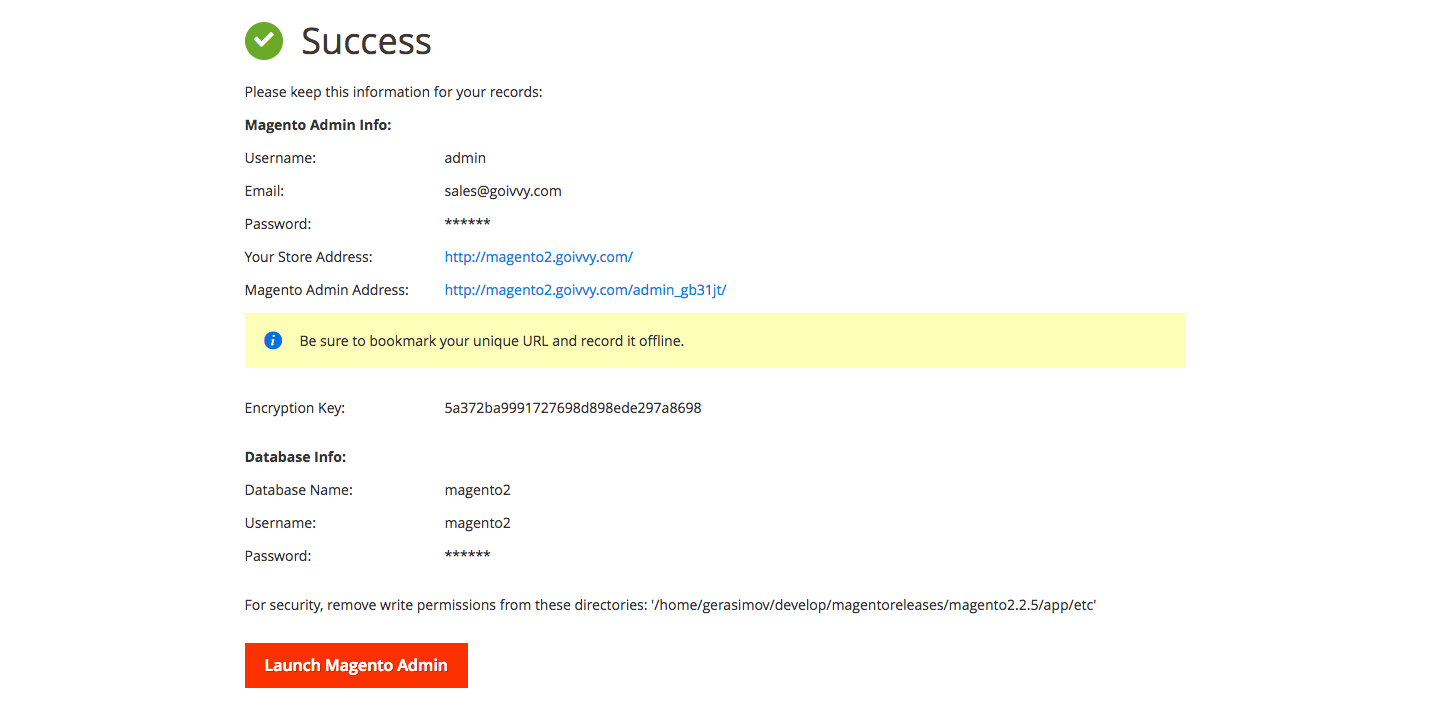The height and width of the screenshot is (710, 1429).
Task: Click the blue info icon in yellow notice
Action: [273, 340]
